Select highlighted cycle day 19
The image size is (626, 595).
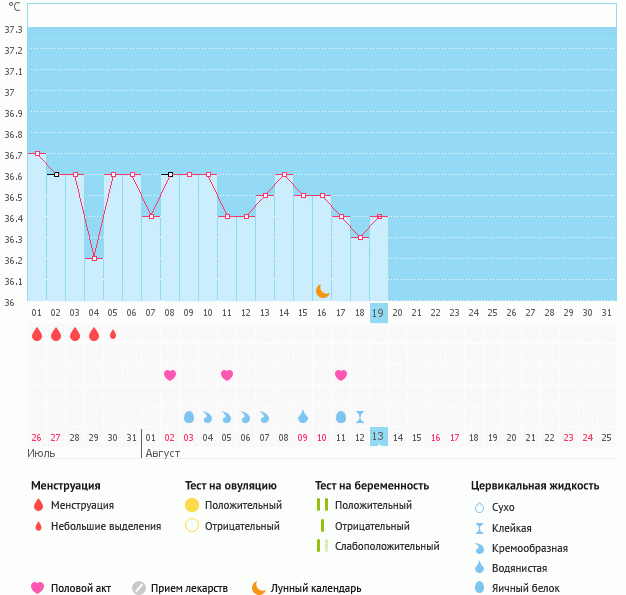point(378,313)
